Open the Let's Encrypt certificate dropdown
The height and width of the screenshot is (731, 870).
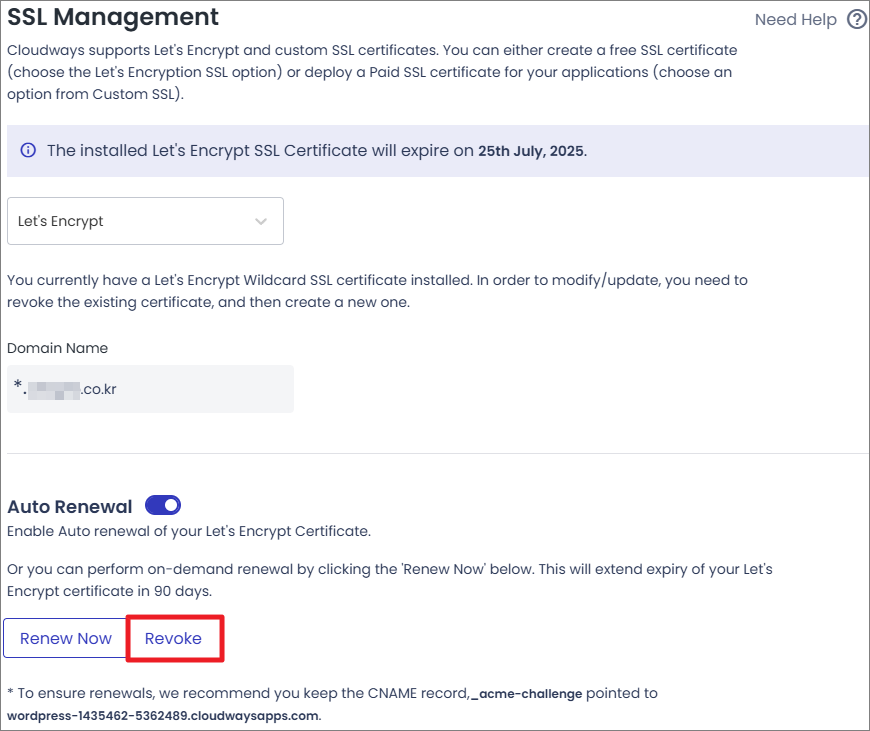click(145, 221)
